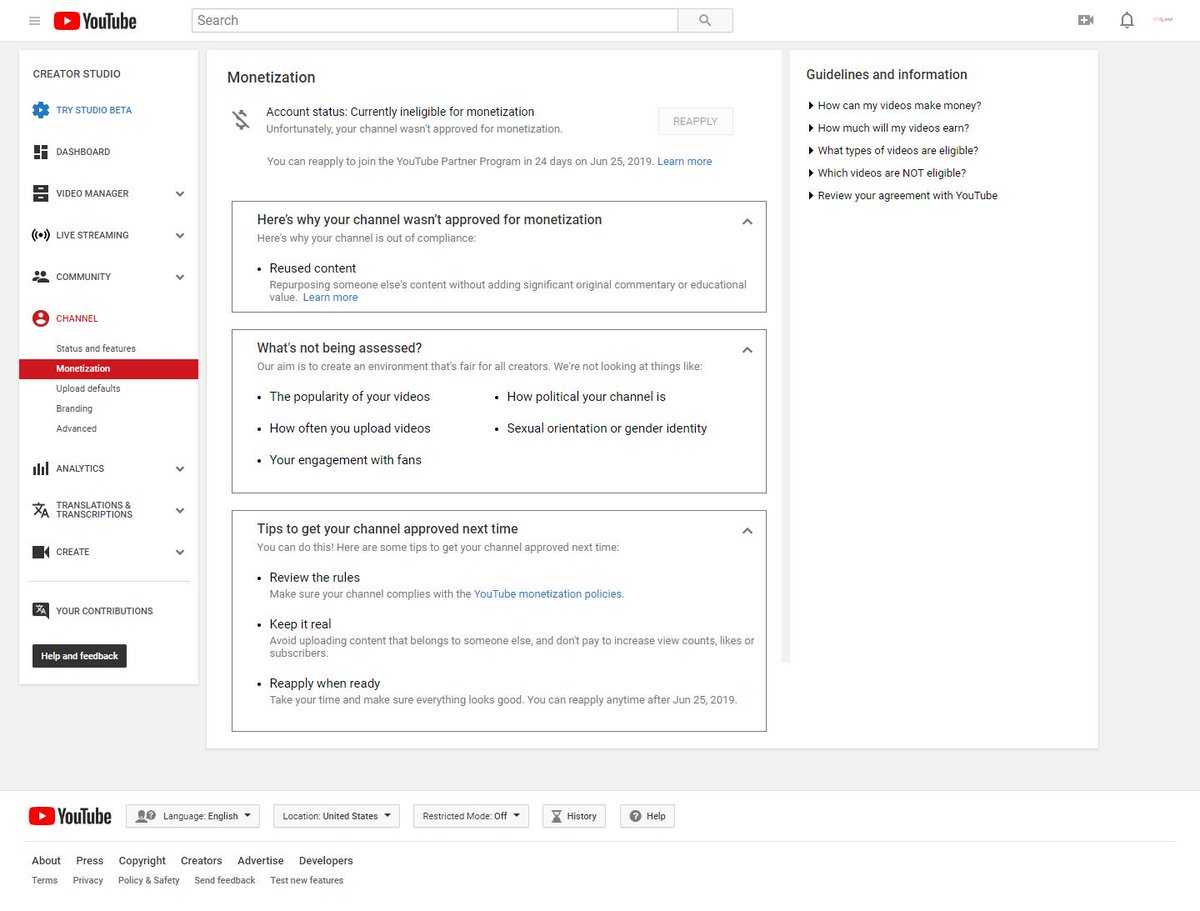The image size is (1200, 911).
Task: Open the Privacy footer link
Action: pos(88,881)
